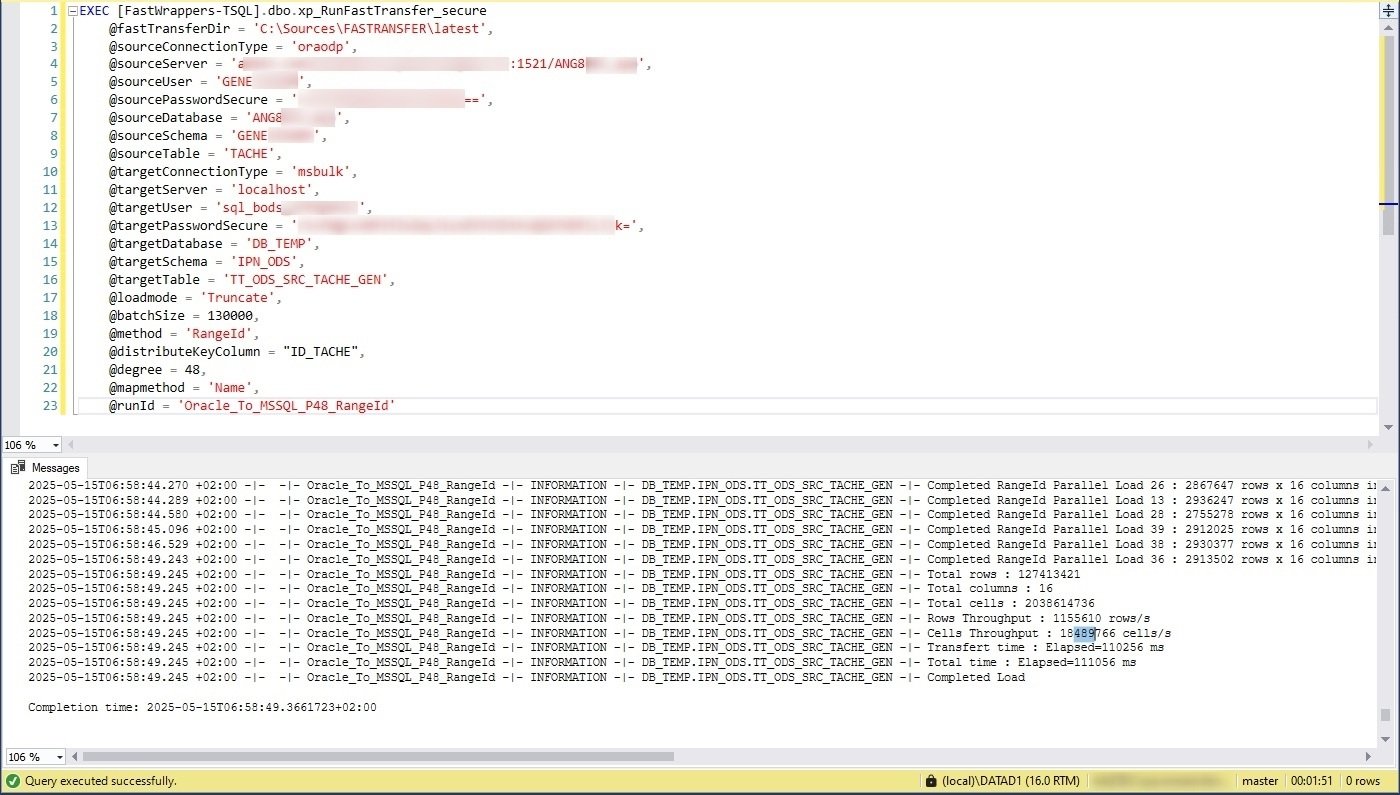The image size is (1400, 795).
Task: Click the 'TT_ODS_SRC_TACHE_GEN' target table value
Action: 308,281
